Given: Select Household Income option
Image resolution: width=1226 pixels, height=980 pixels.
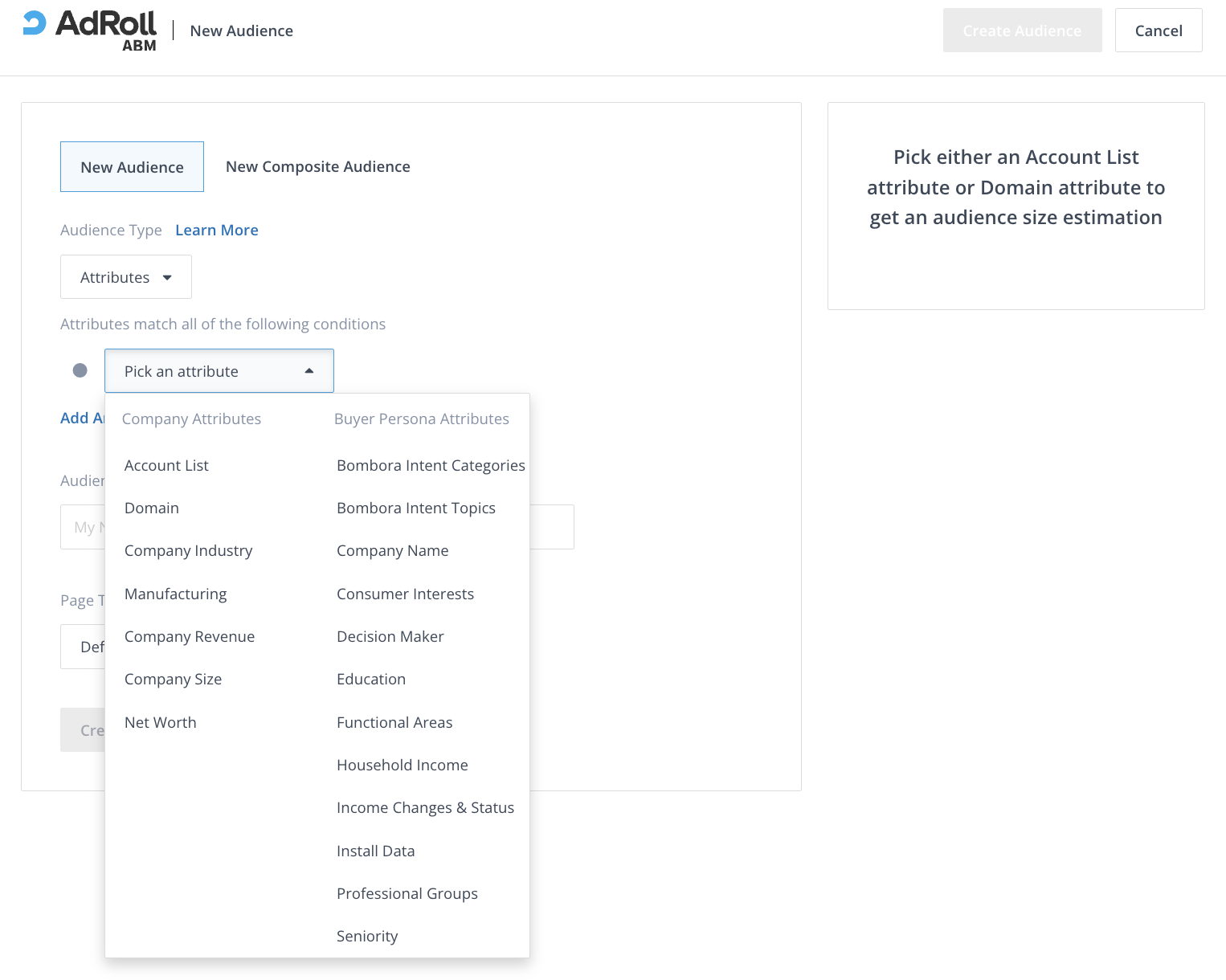Looking at the screenshot, I should click(402, 766).
